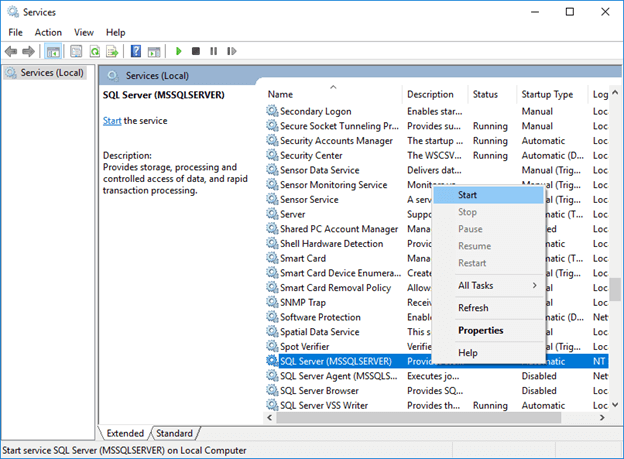Click the Refresh toolbar icon
The image size is (624, 459).
coord(95,51)
